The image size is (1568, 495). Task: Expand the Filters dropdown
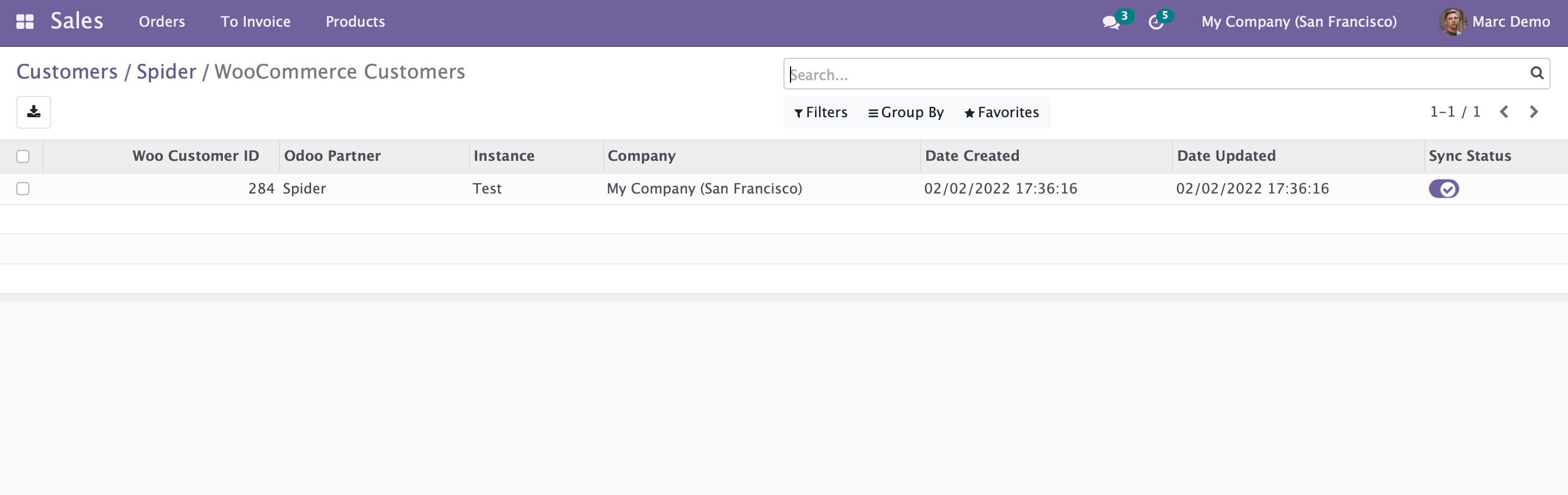tap(821, 113)
